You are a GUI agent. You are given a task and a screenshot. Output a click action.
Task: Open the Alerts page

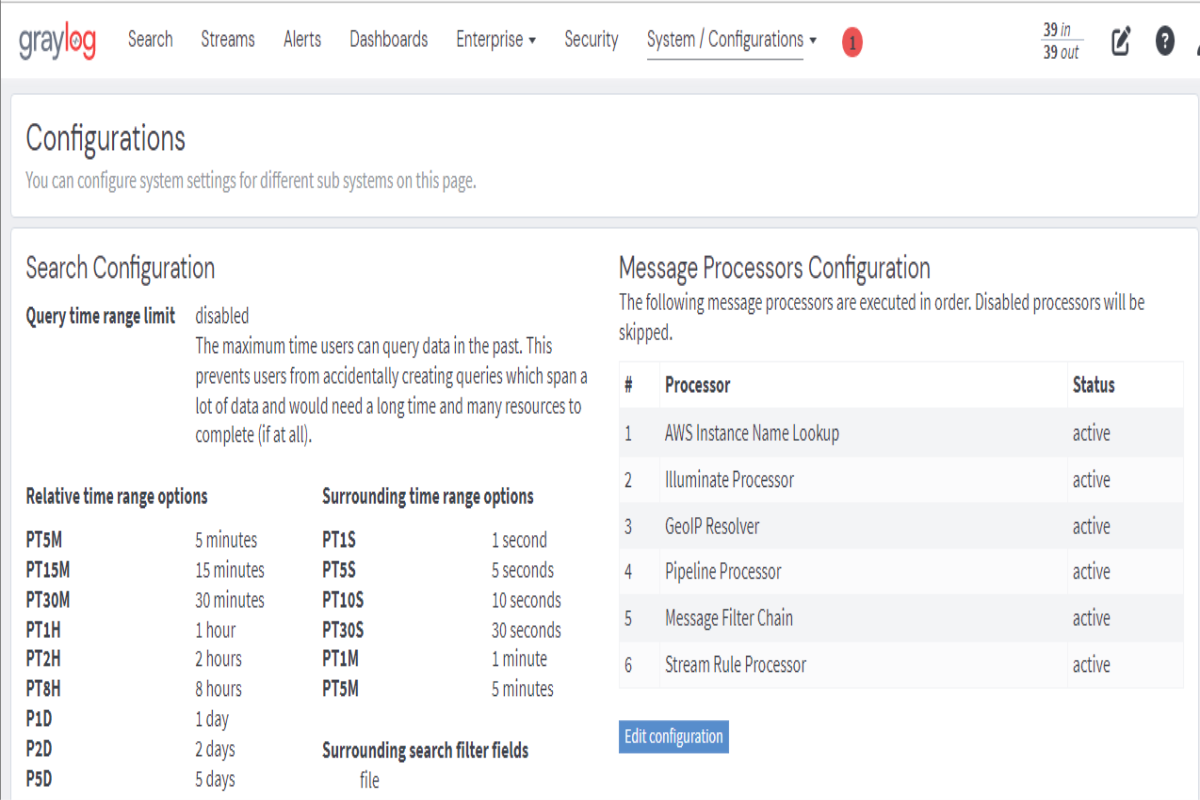click(x=302, y=40)
